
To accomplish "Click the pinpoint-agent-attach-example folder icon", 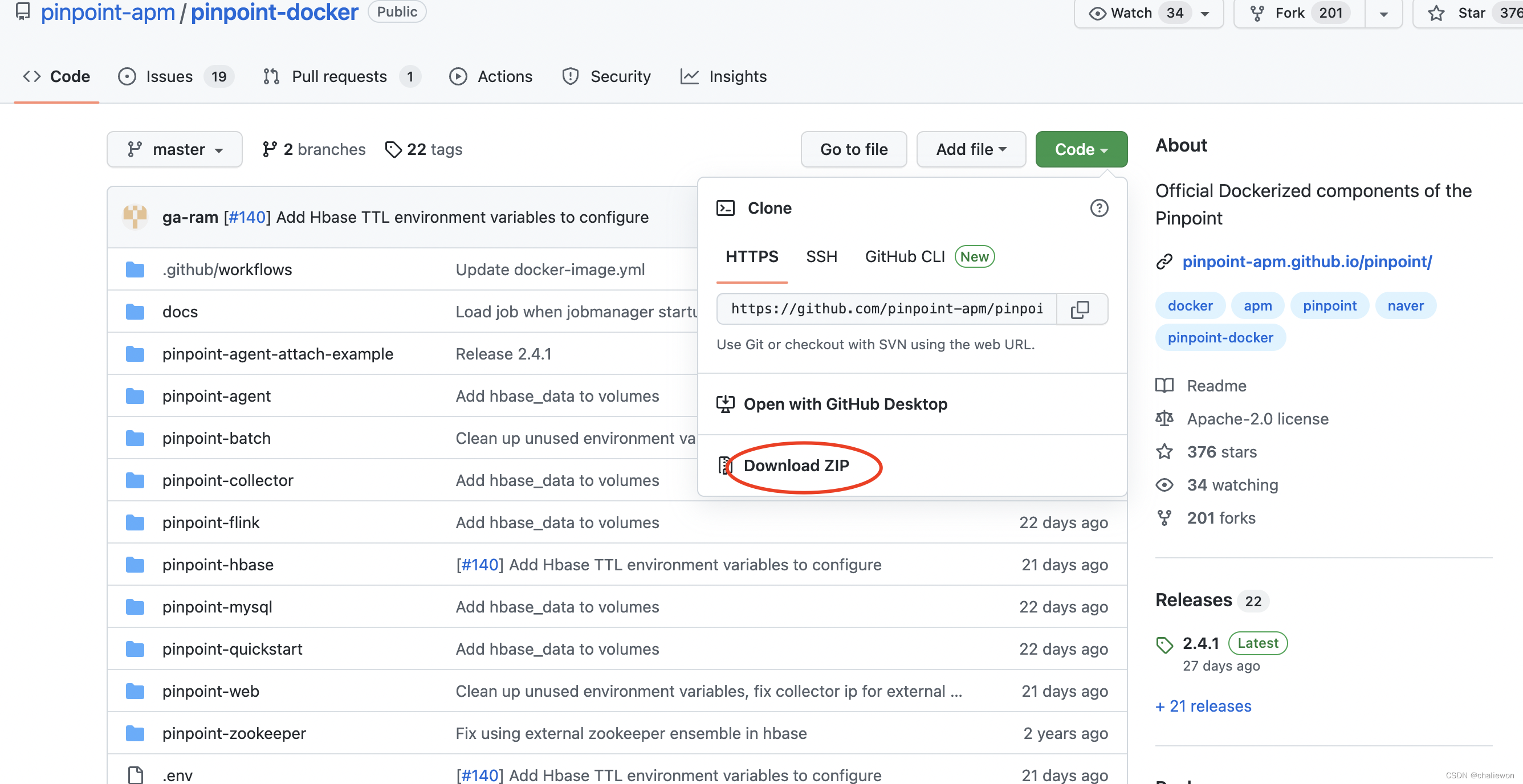I will (135, 354).
